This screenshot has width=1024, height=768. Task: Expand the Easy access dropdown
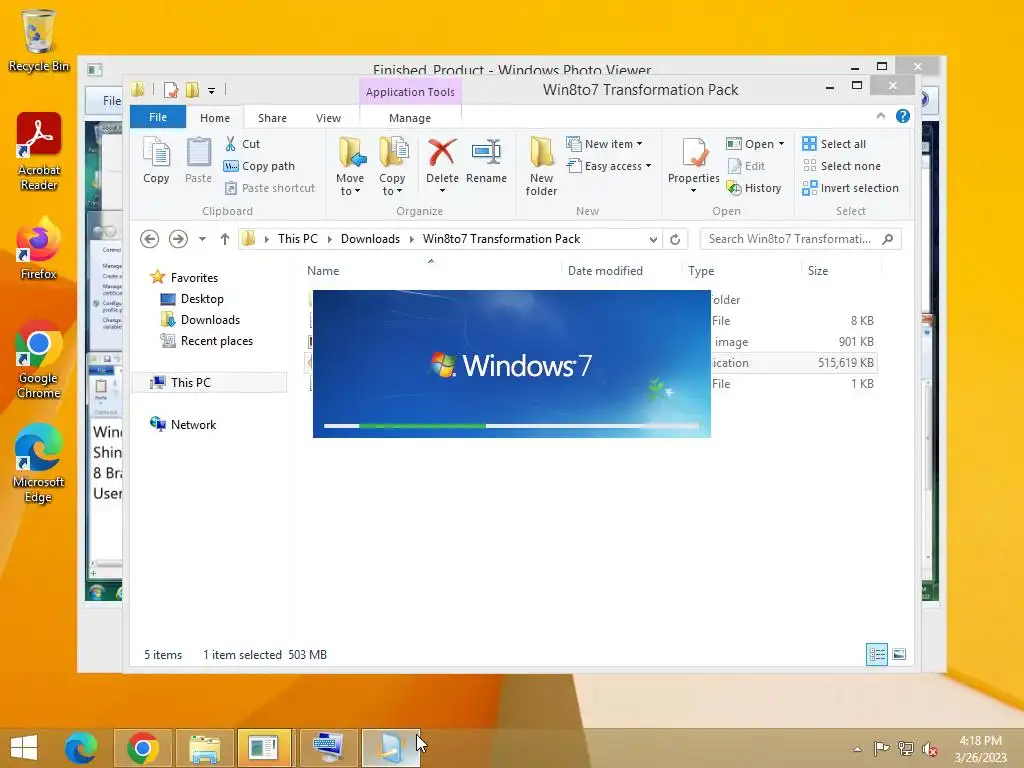pyautogui.click(x=609, y=166)
